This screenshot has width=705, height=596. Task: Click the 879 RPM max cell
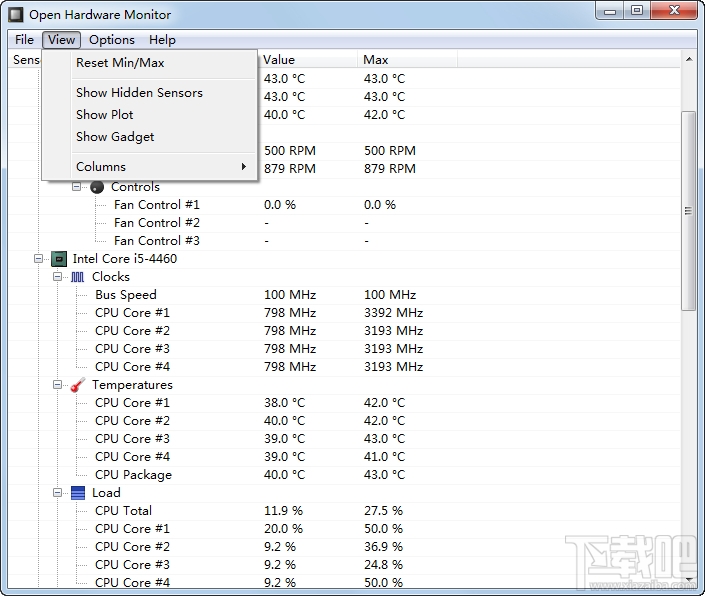click(x=390, y=169)
